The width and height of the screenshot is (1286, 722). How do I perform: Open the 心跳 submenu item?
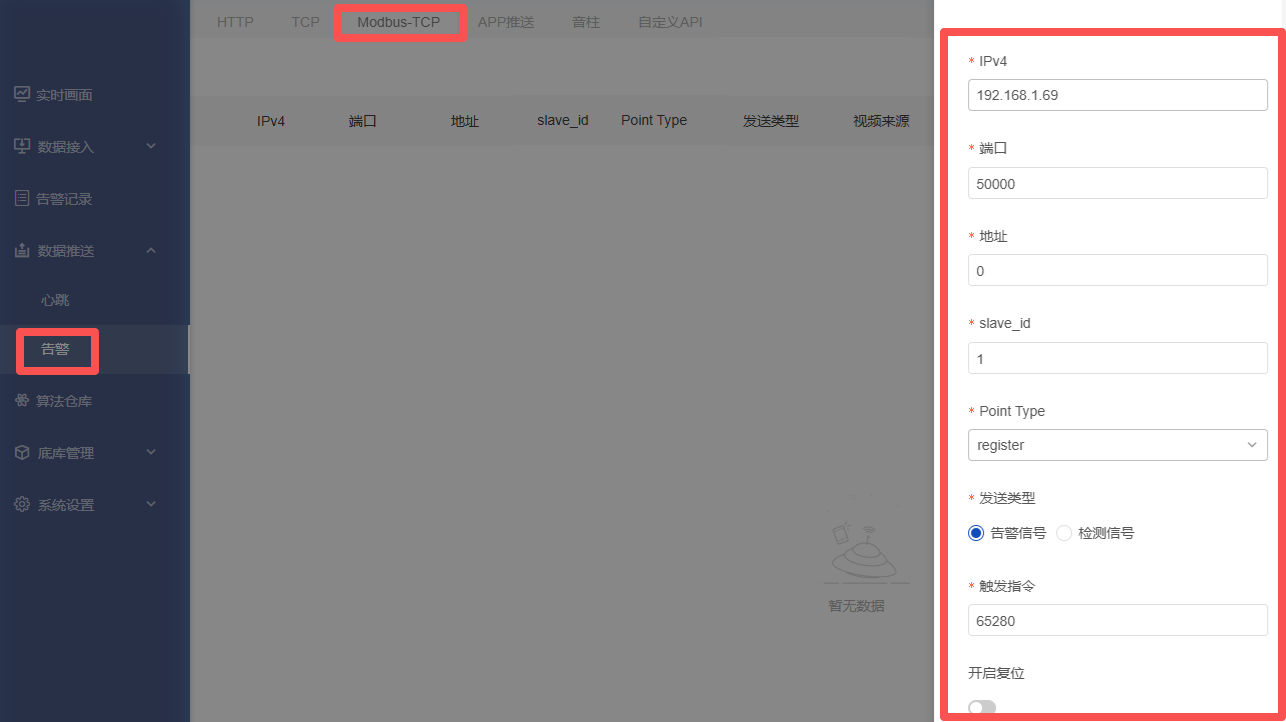[55, 300]
